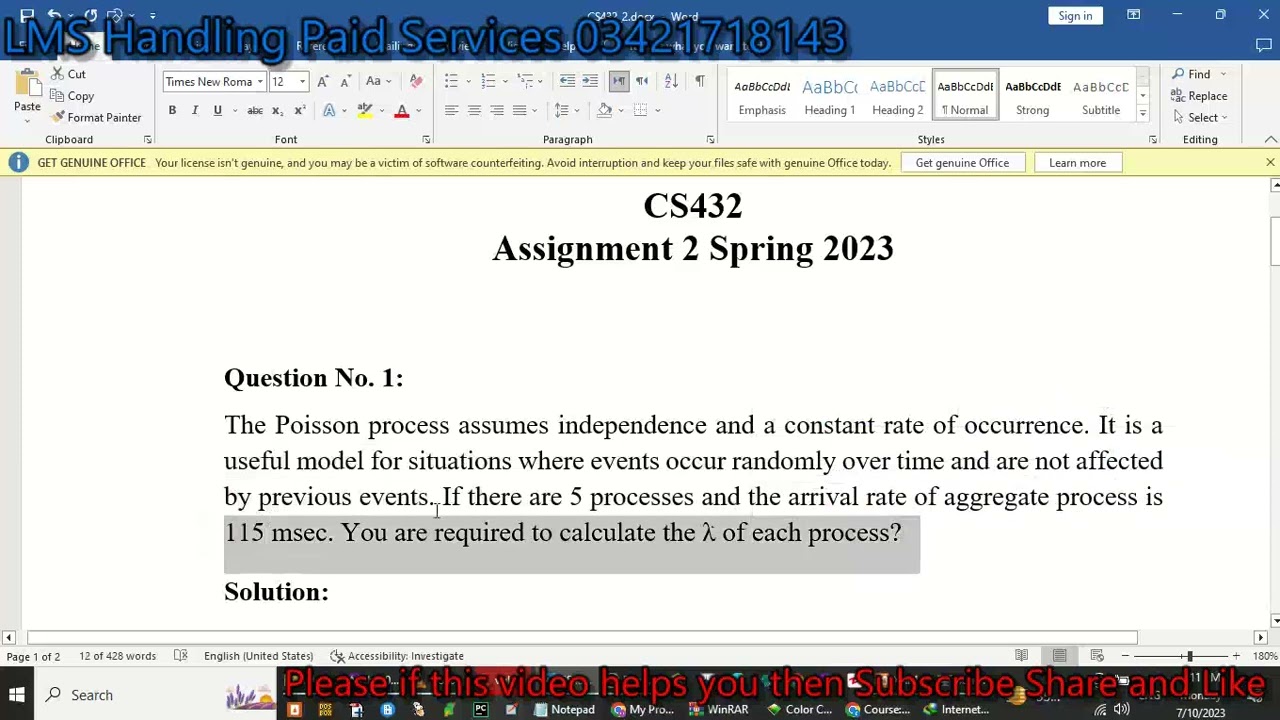This screenshot has height=720, width=1280.
Task: Open the font color dropdown arrow
Action: coord(418,110)
